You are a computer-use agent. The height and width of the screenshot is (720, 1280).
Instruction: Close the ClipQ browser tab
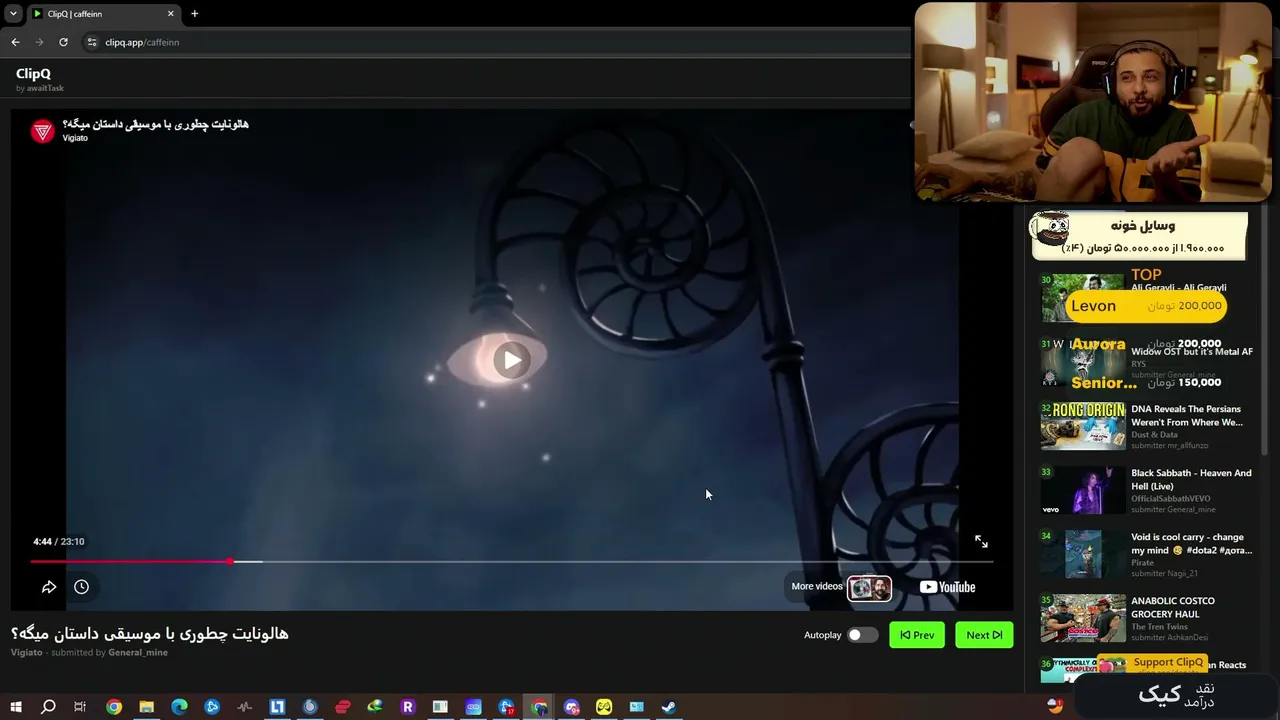(170, 14)
